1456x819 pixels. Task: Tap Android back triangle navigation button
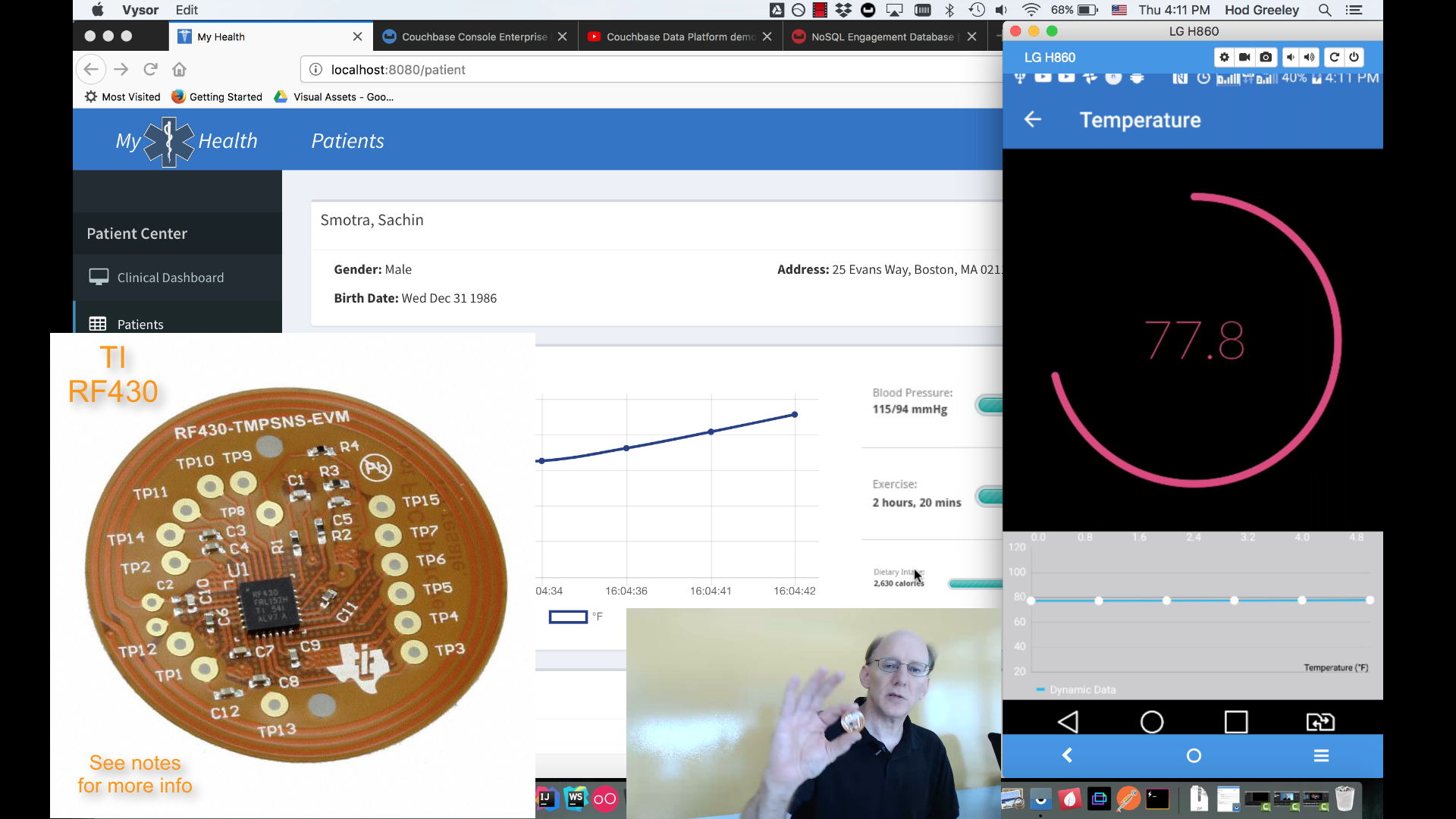tap(1068, 721)
